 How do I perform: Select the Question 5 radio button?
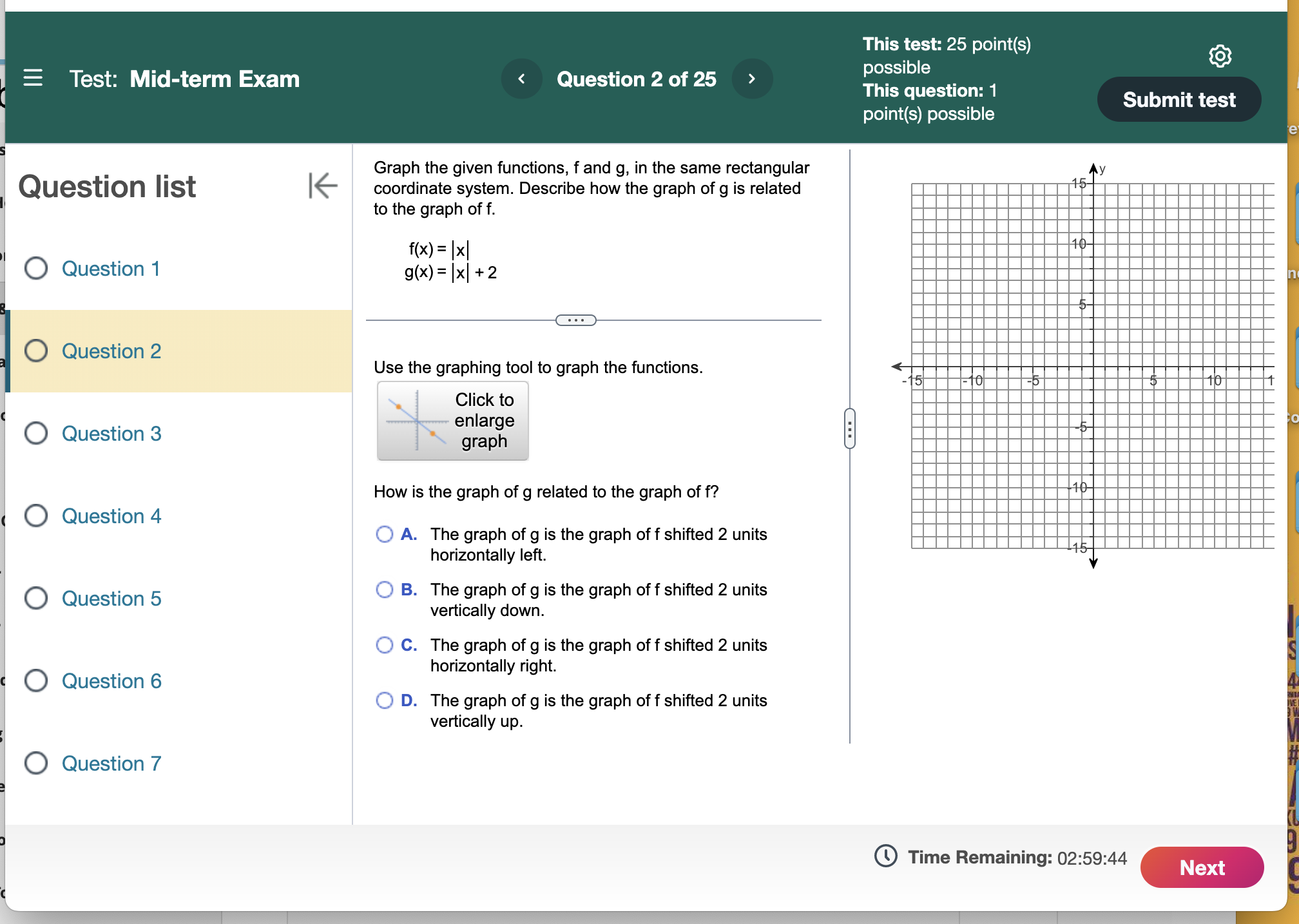point(36,599)
